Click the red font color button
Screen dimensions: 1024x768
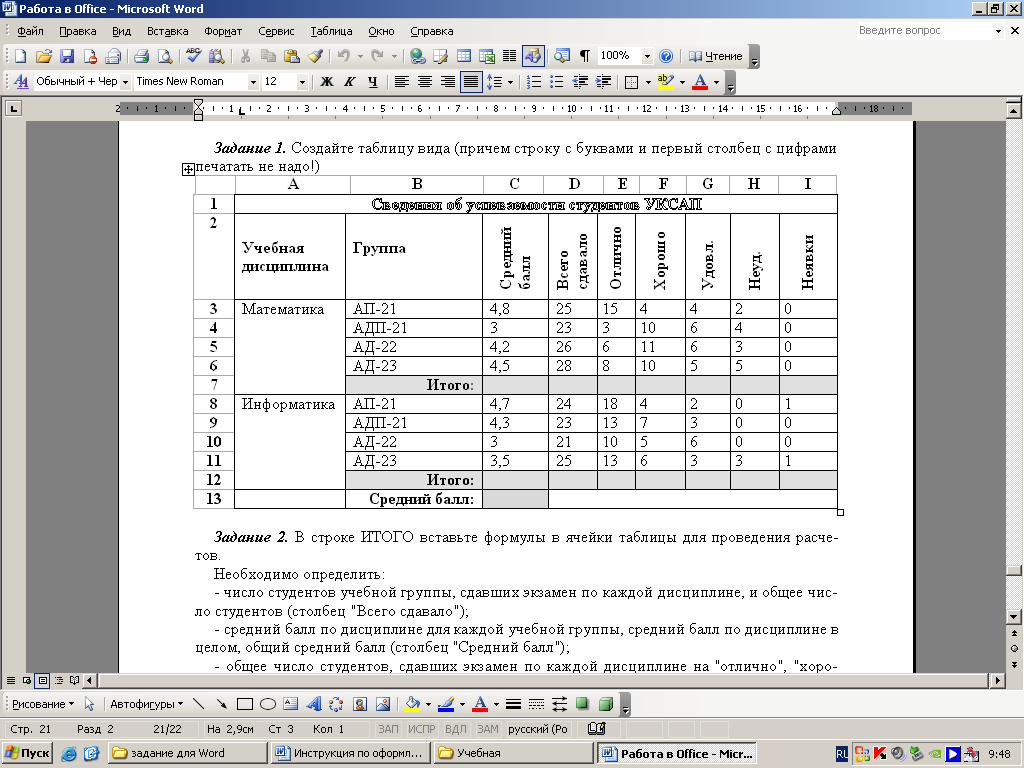click(x=700, y=82)
